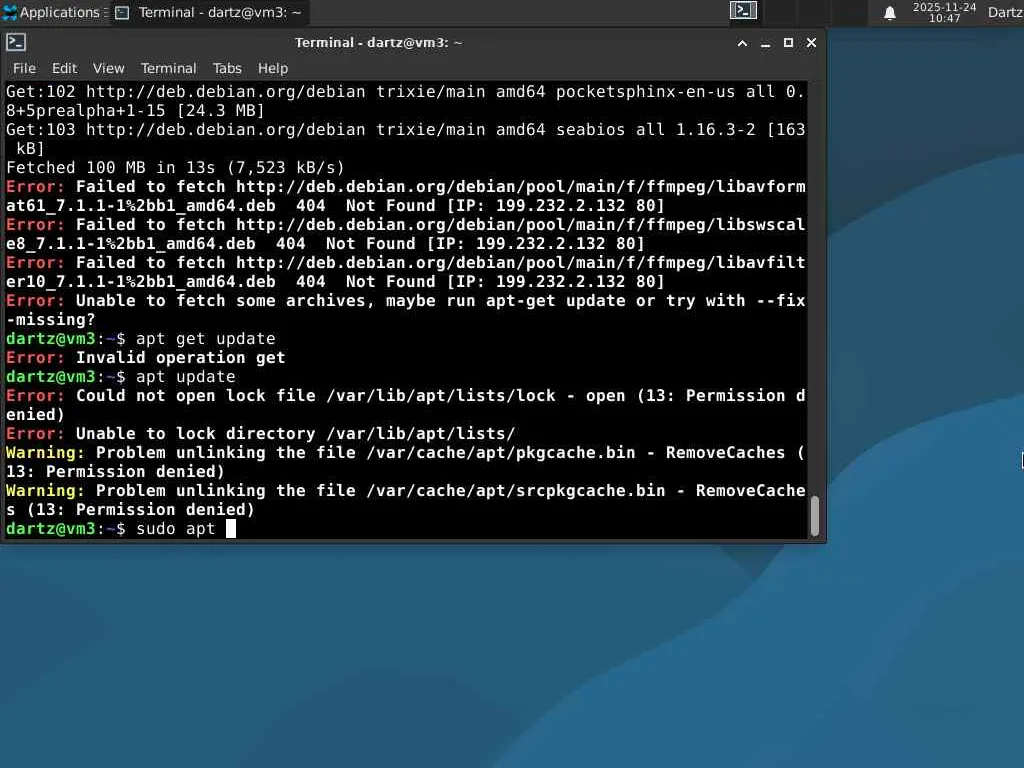Image resolution: width=1024 pixels, height=768 pixels.
Task: Click the terminal launcher icon in the top panel
Action: click(743, 11)
